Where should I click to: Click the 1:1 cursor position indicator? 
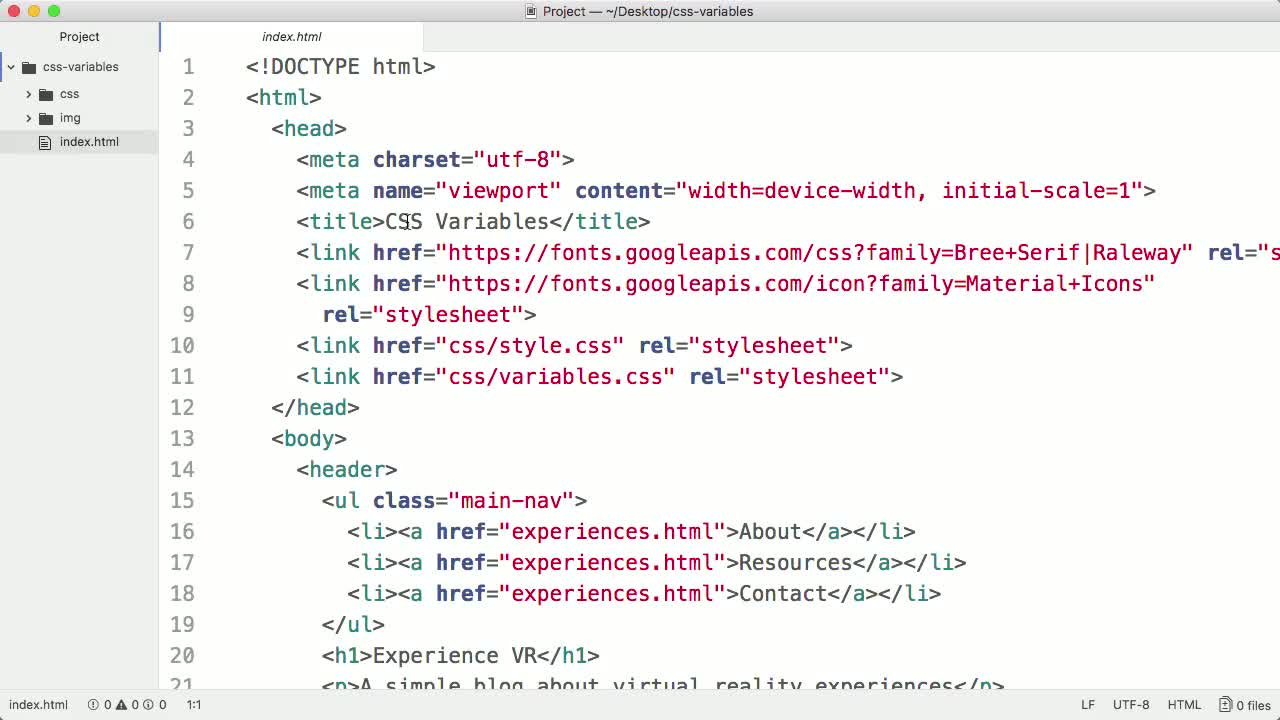click(x=194, y=705)
